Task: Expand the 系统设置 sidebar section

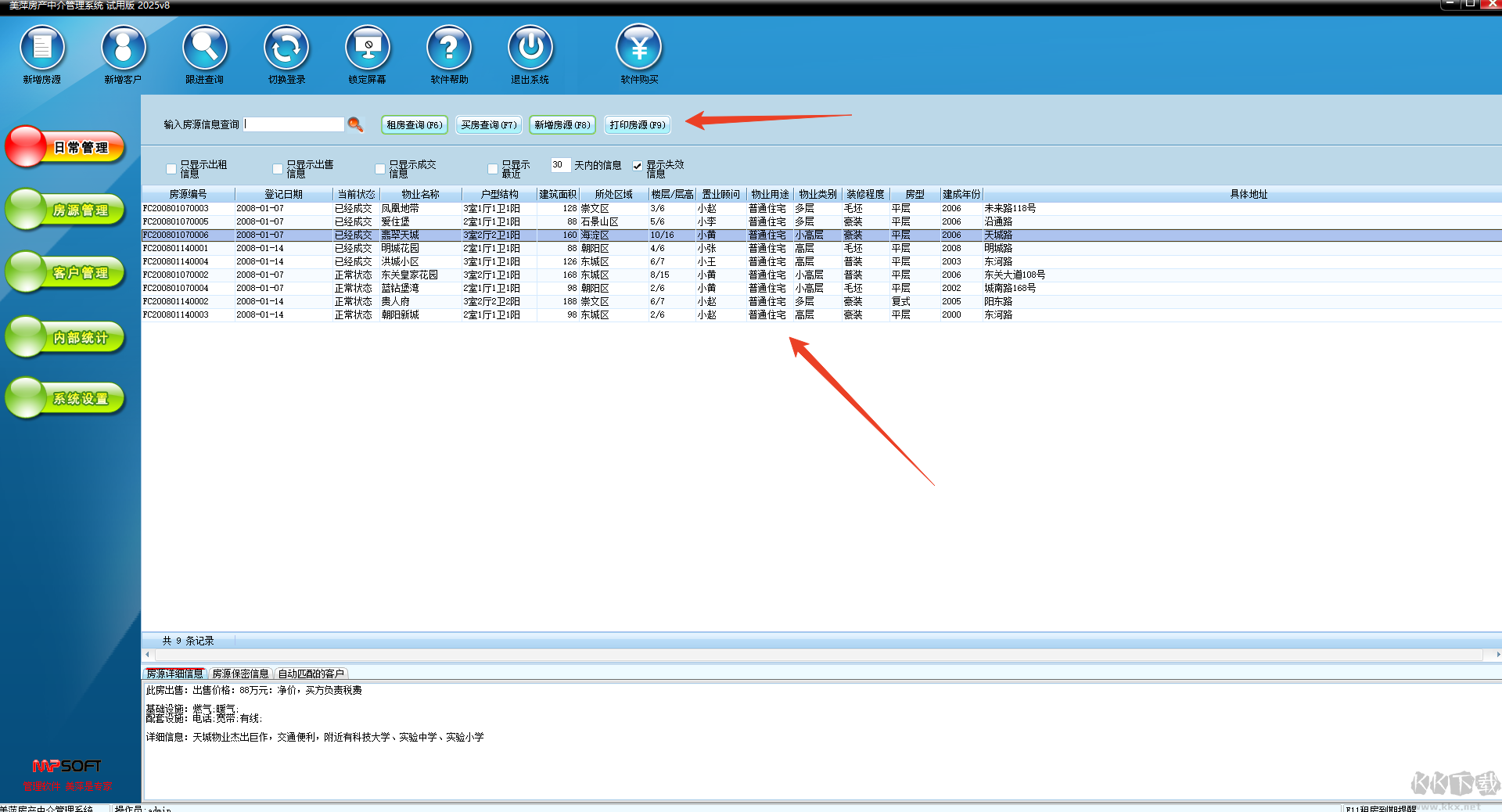Action: pyautogui.click(x=66, y=398)
